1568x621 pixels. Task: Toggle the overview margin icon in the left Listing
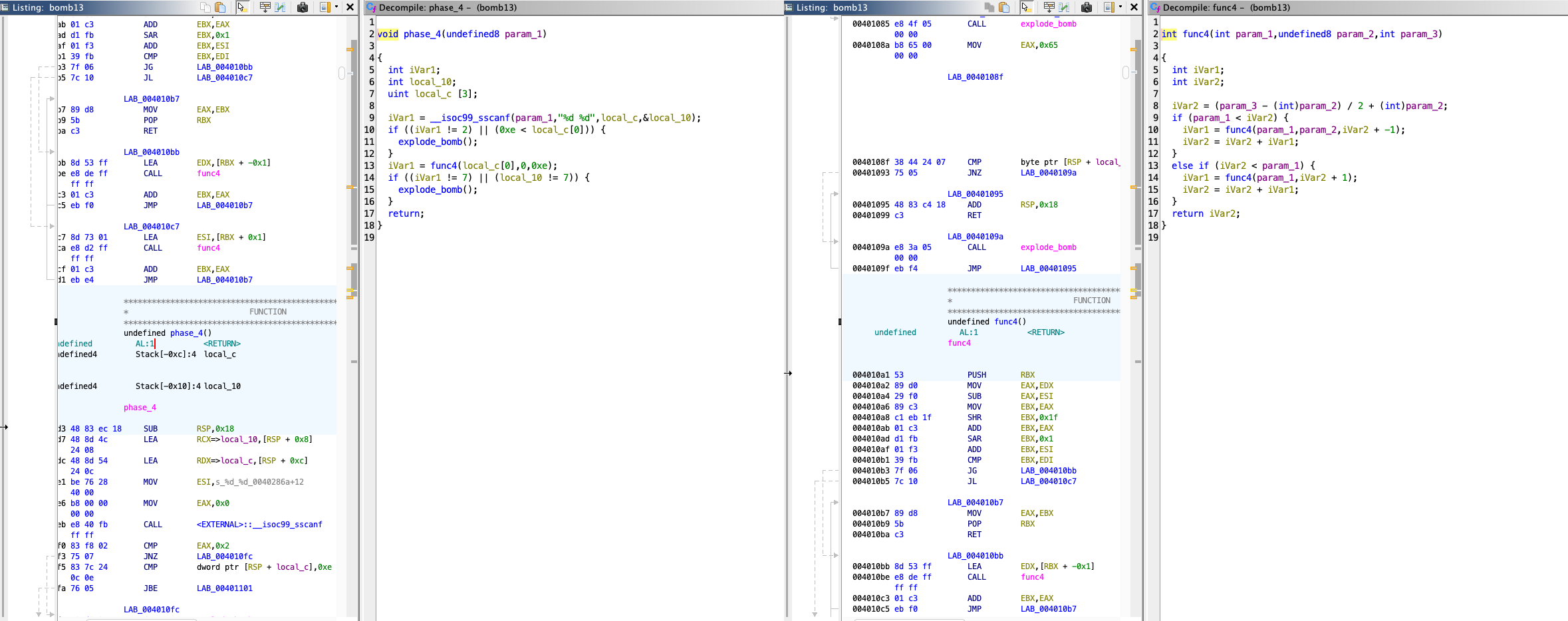coord(325,7)
